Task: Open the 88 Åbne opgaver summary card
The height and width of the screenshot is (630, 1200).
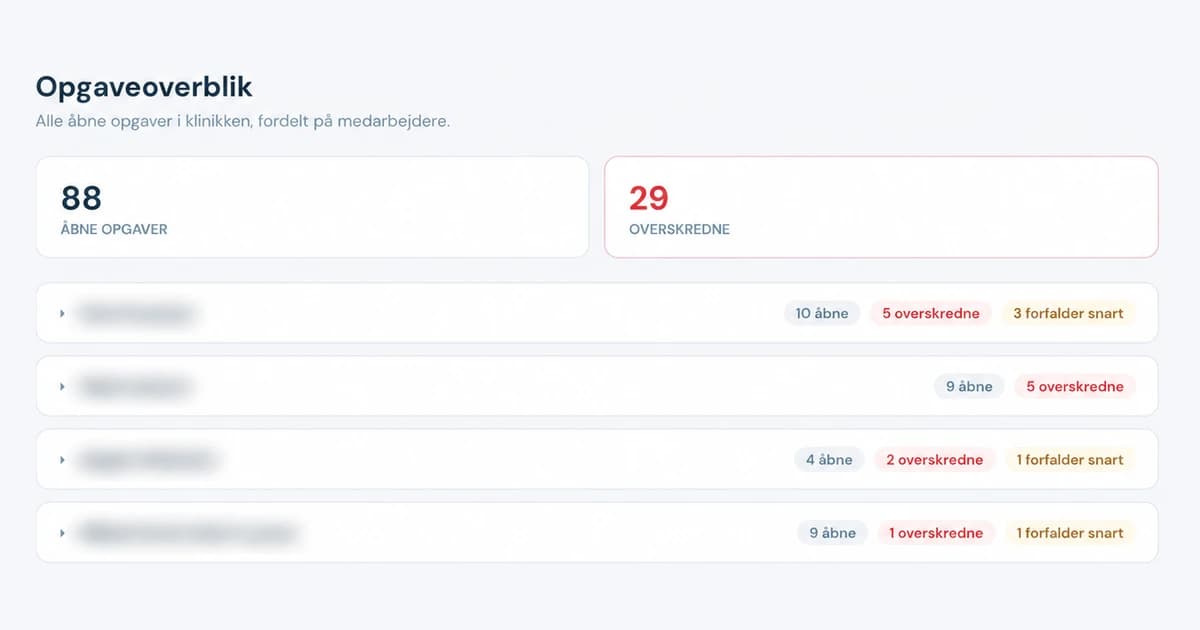Action: (x=312, y=207)
